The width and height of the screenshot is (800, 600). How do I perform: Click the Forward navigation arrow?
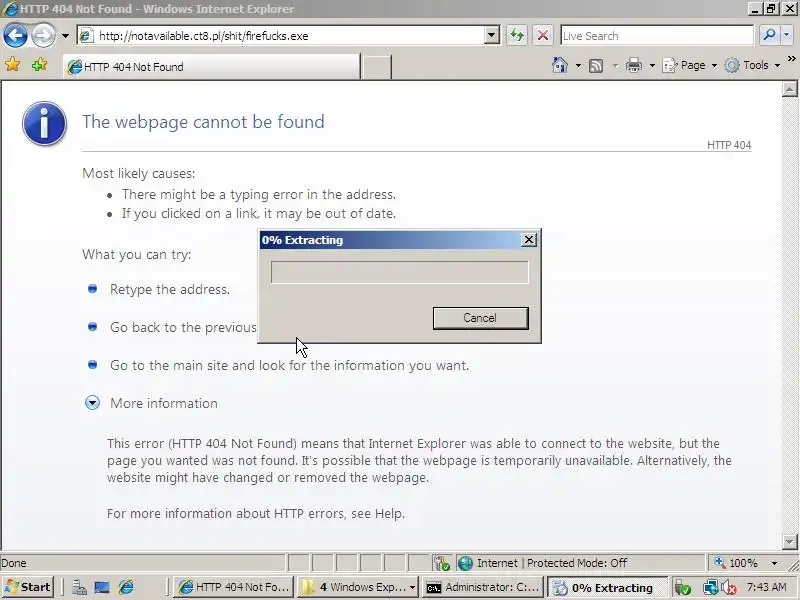point(43,36)
